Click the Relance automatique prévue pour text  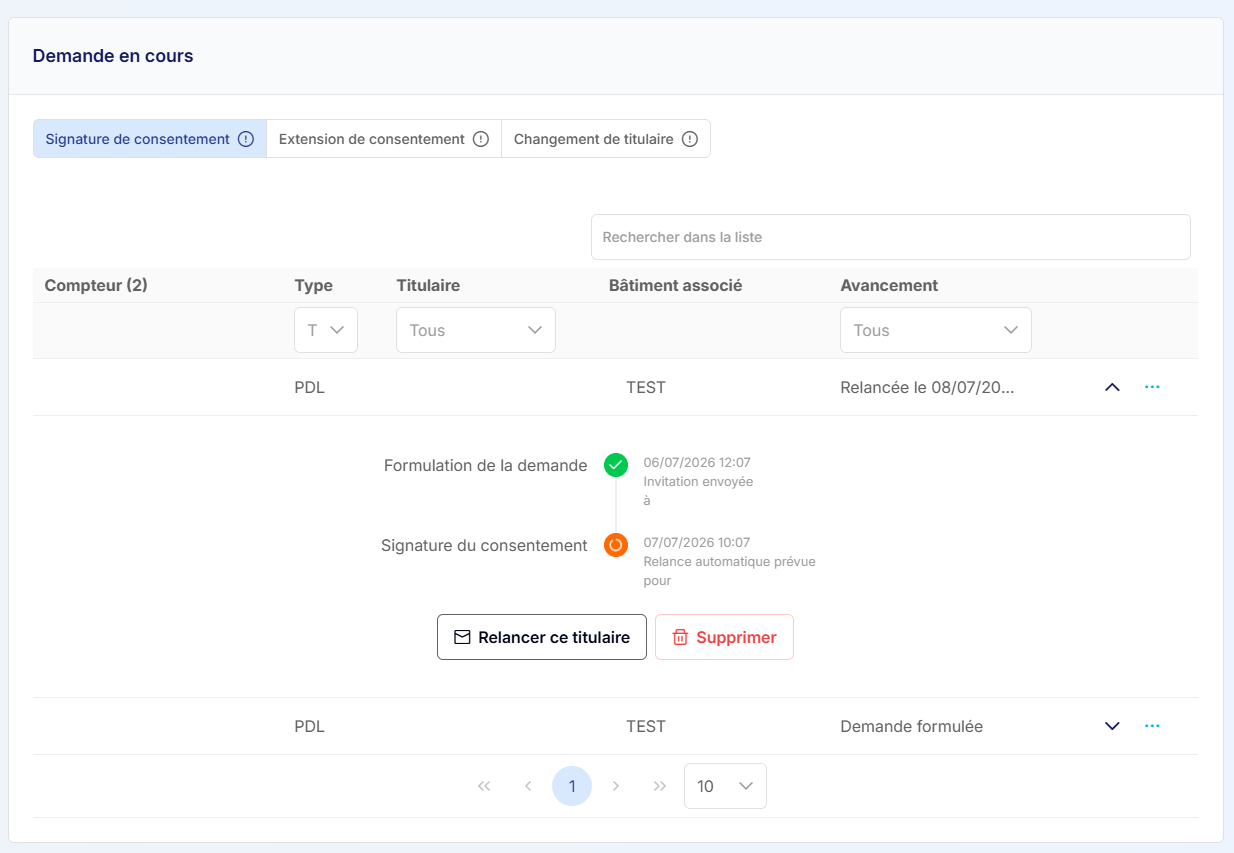coord(729,571)
